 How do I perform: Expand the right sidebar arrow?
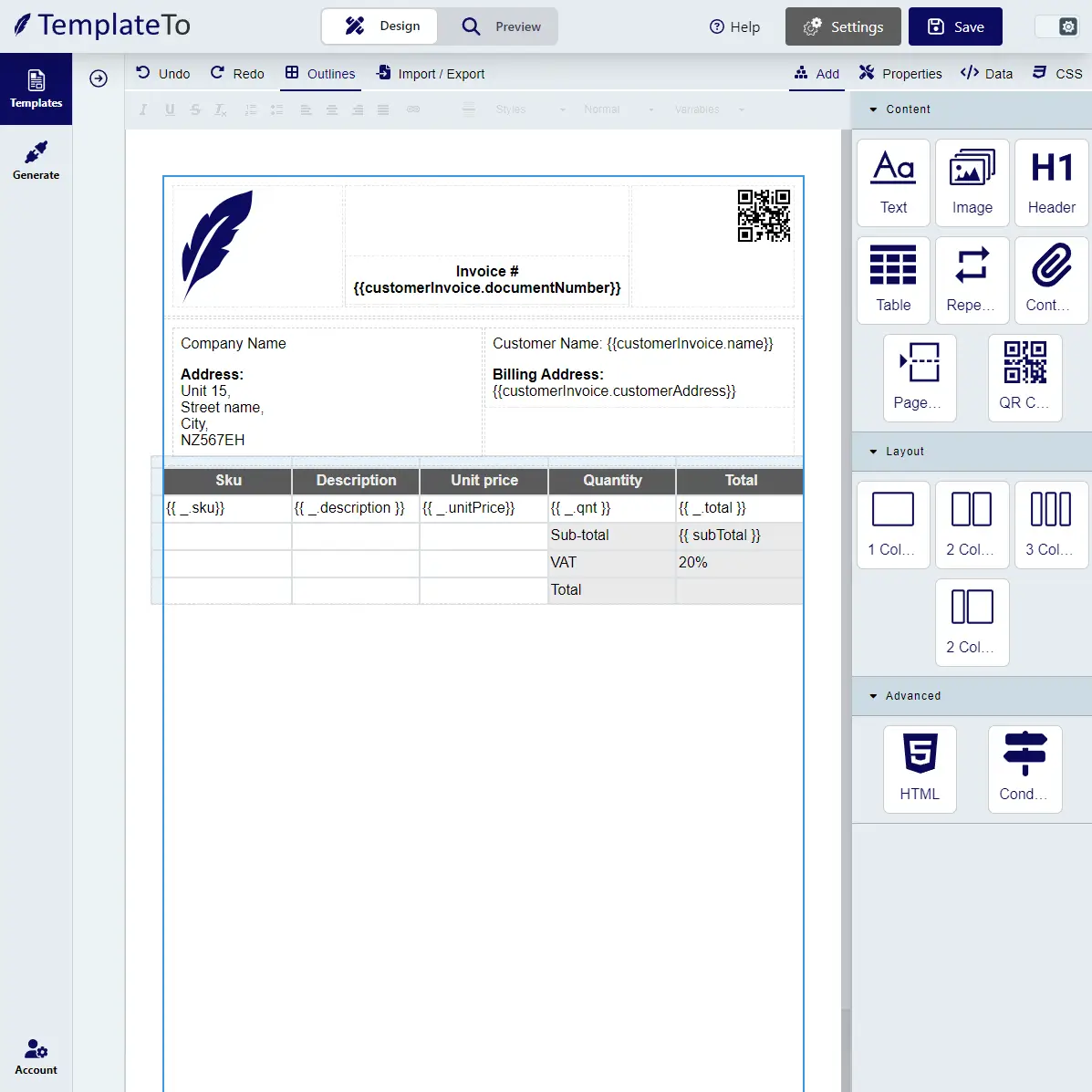pyautogui.click(x=99, y=78)
